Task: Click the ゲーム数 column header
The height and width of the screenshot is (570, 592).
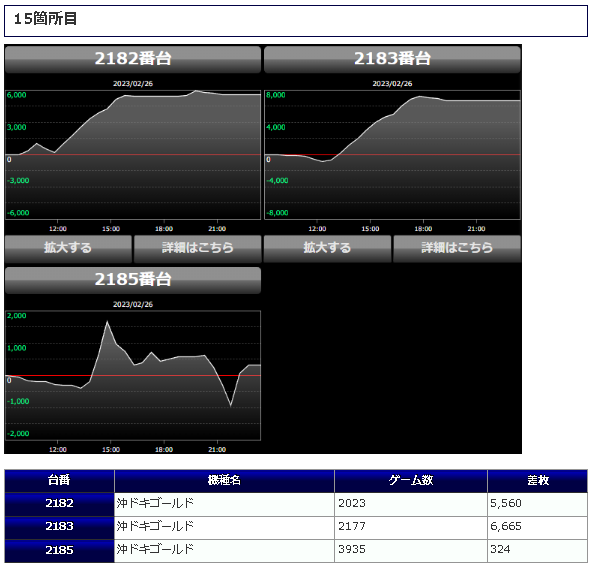Action: [411, 481]
